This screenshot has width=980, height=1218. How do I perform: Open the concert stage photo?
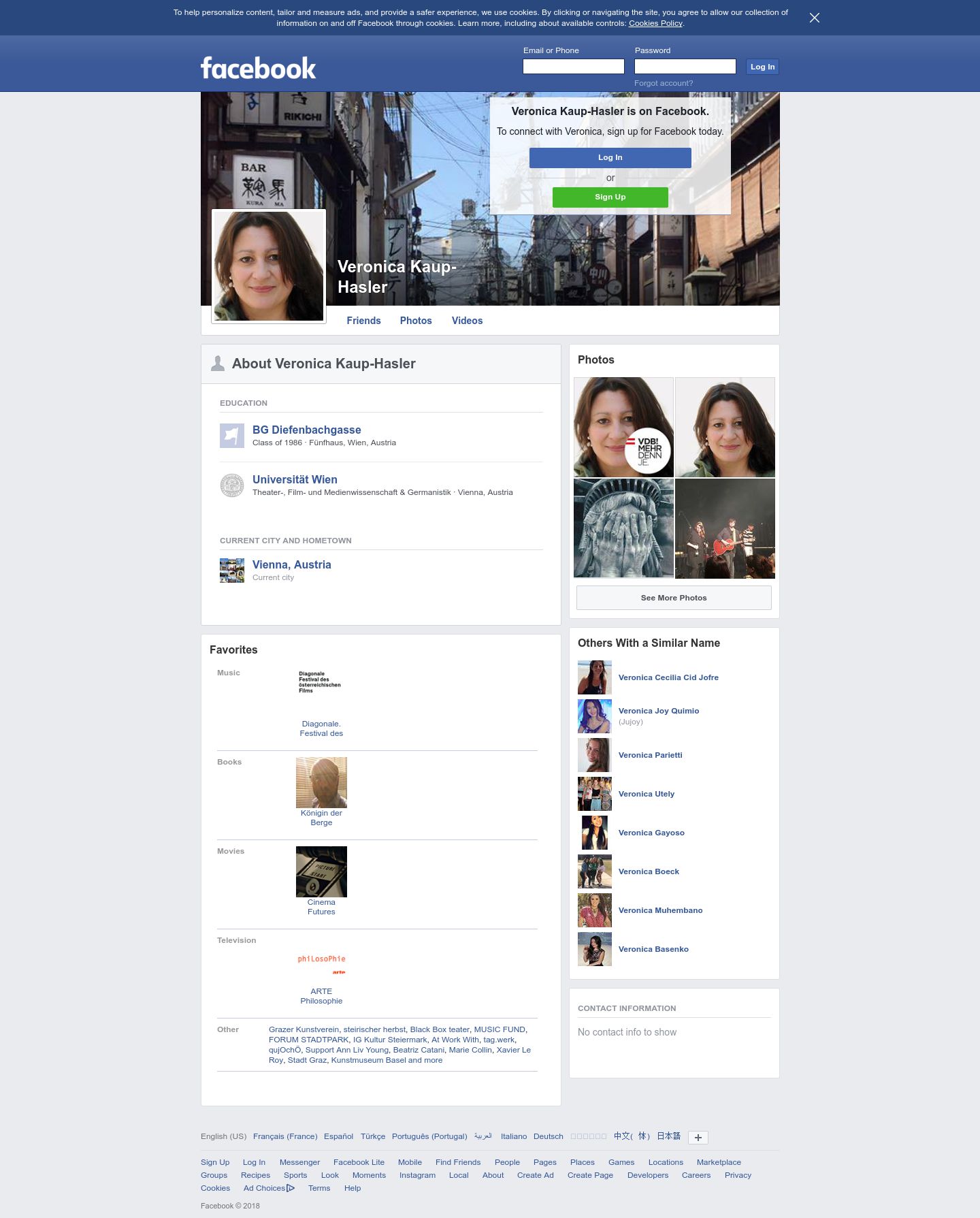point(725,528)
